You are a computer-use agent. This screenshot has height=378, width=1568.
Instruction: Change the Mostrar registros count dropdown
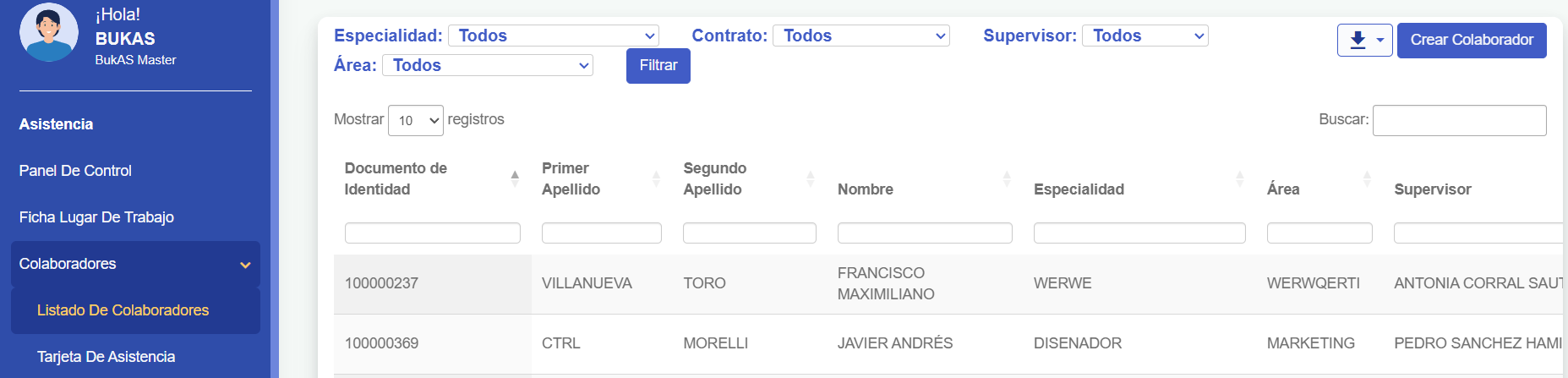(416, 120)
